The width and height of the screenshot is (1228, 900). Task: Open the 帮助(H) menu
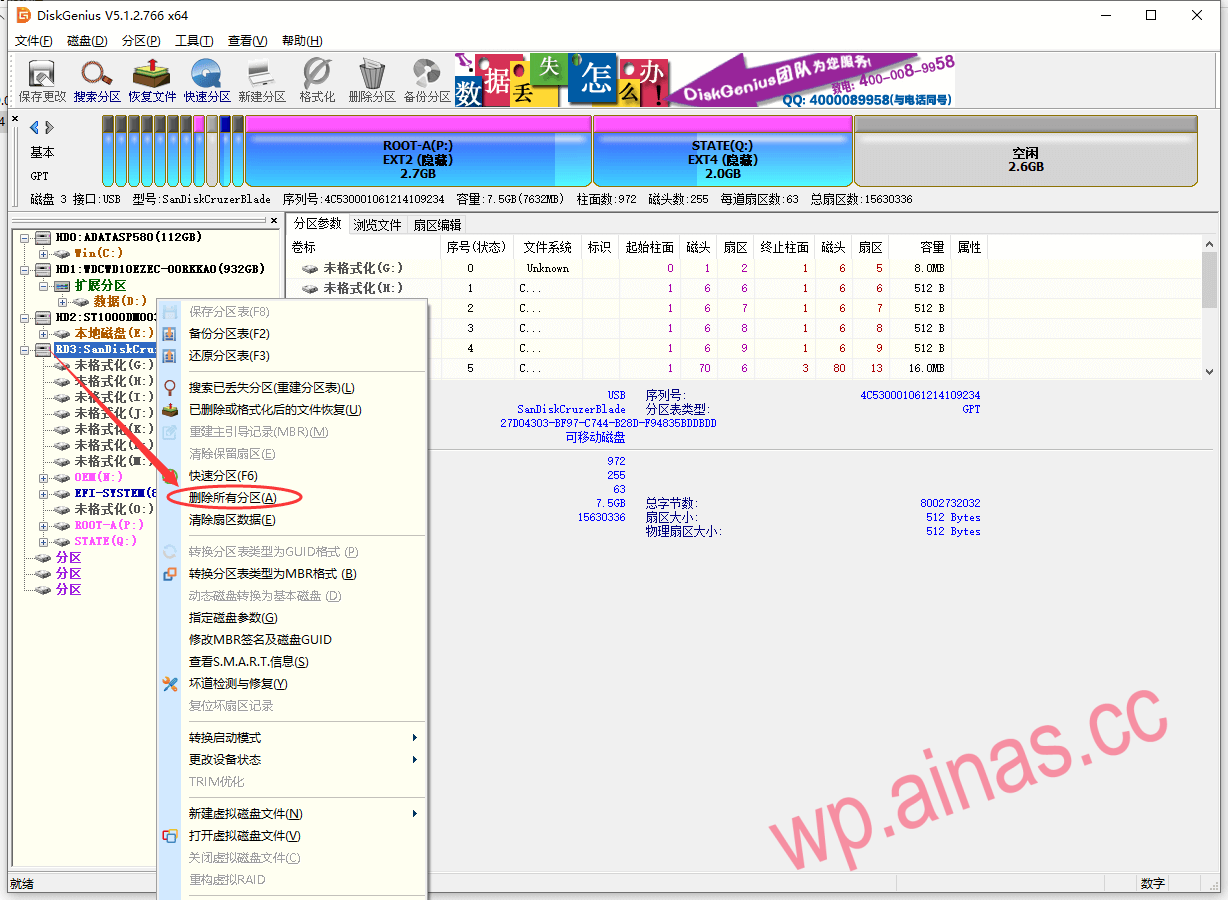(302, 41)
